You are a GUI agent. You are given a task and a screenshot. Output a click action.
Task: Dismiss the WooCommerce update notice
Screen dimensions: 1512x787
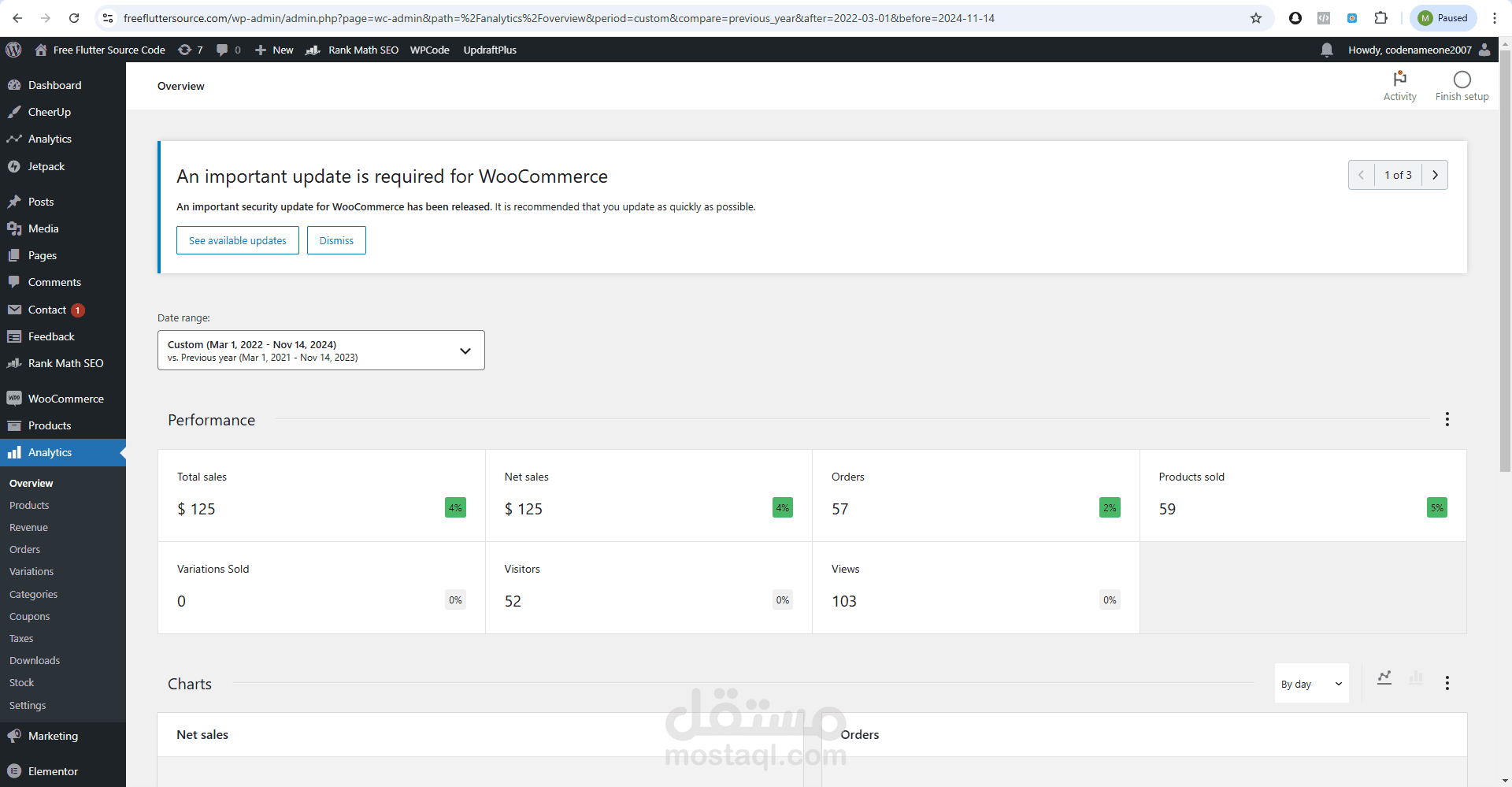[x=336, y=240]
